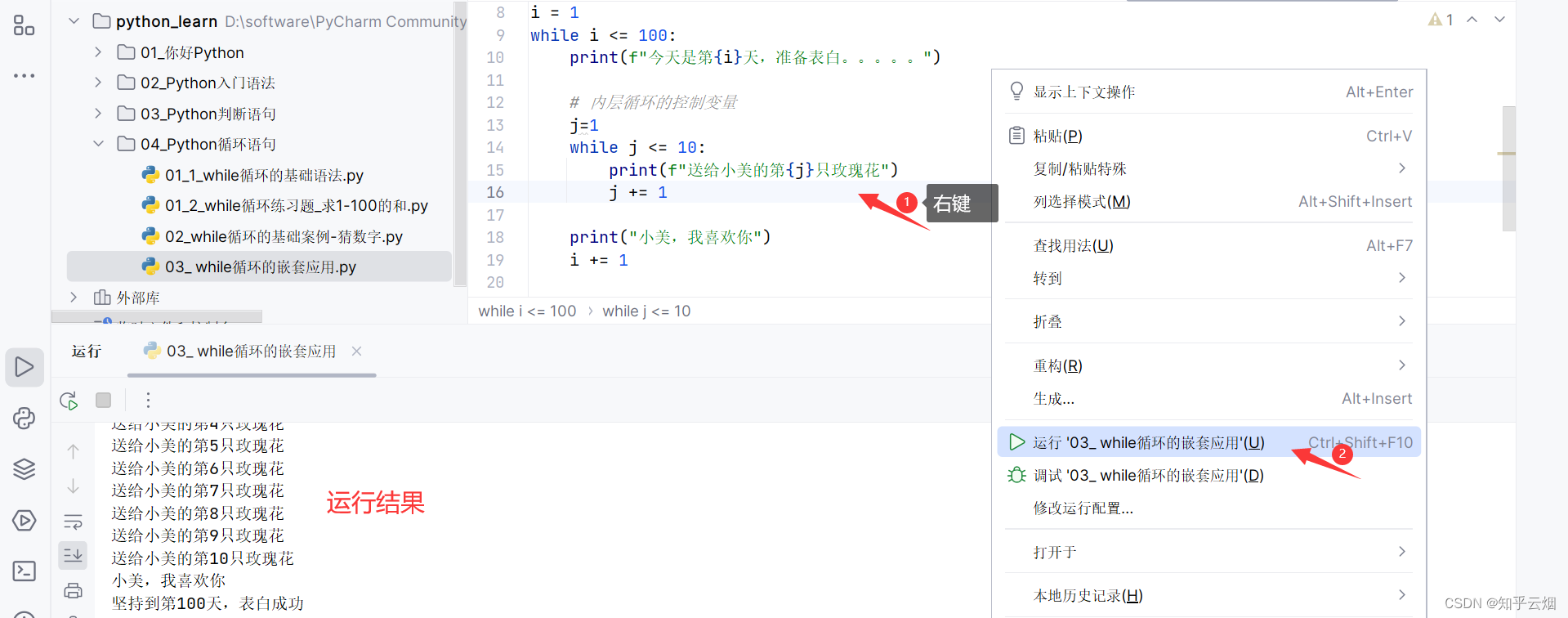Expand the 外部库 node
Screen dimensions: 1568x618
pos(74,298)
